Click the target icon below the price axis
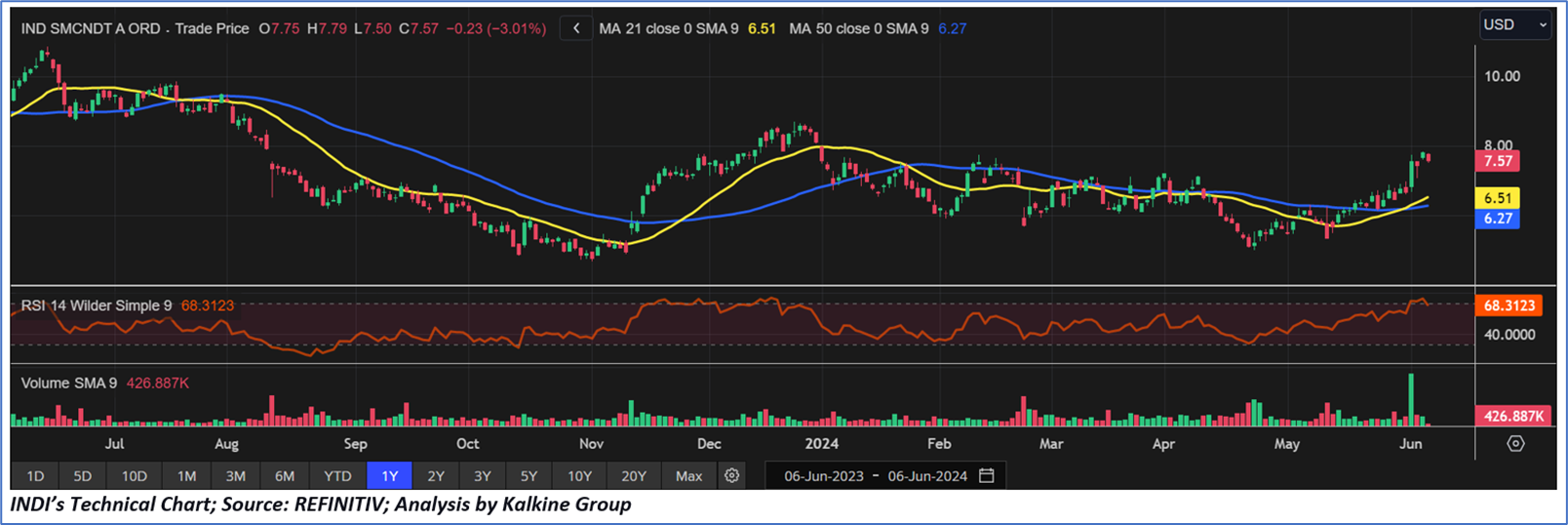Image resolution: width=1568 pixels, height=525 pixels. coord(1515,443)
